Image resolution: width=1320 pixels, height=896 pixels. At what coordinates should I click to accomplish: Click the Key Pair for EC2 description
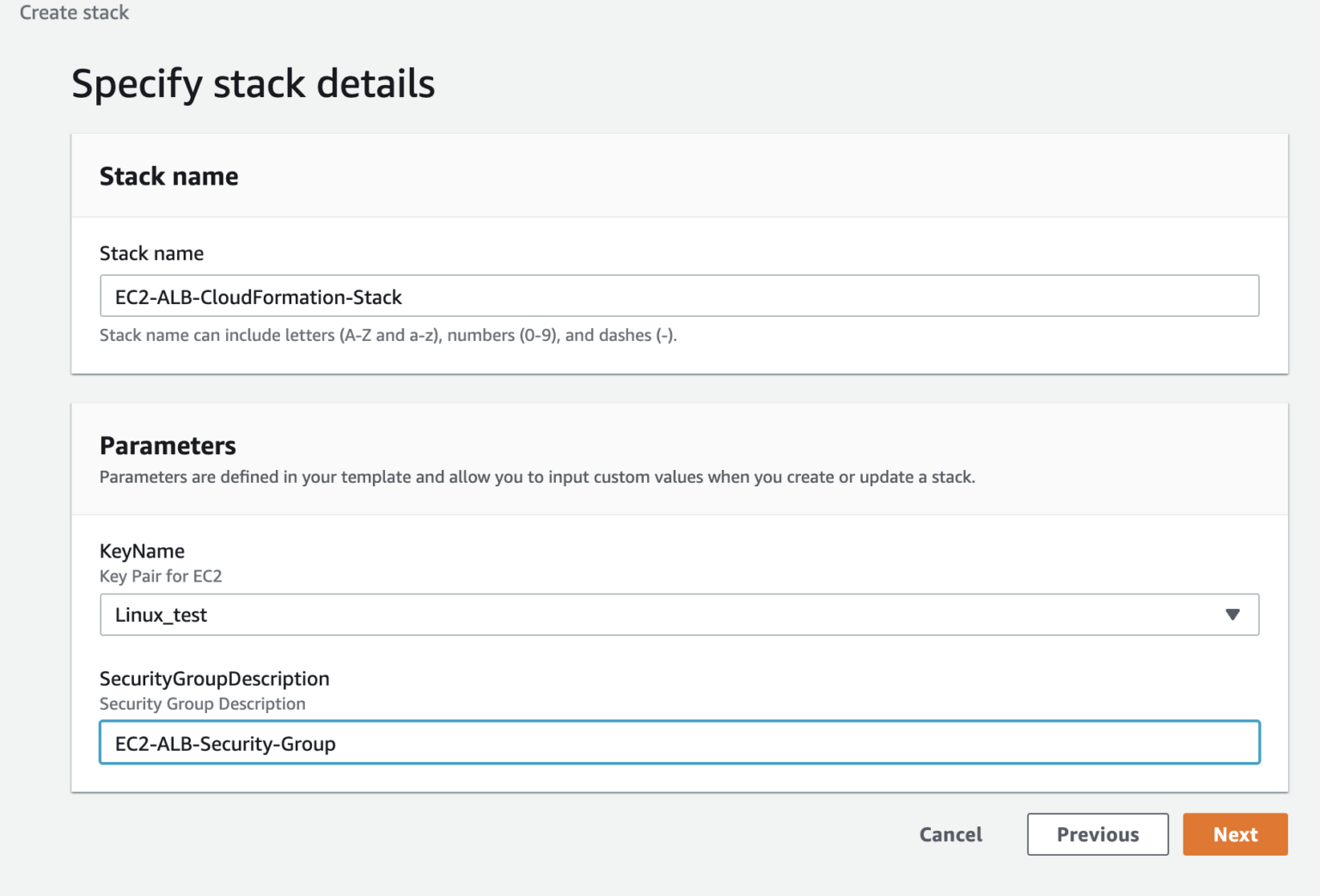pyautogui.click(x=161, y=576)
